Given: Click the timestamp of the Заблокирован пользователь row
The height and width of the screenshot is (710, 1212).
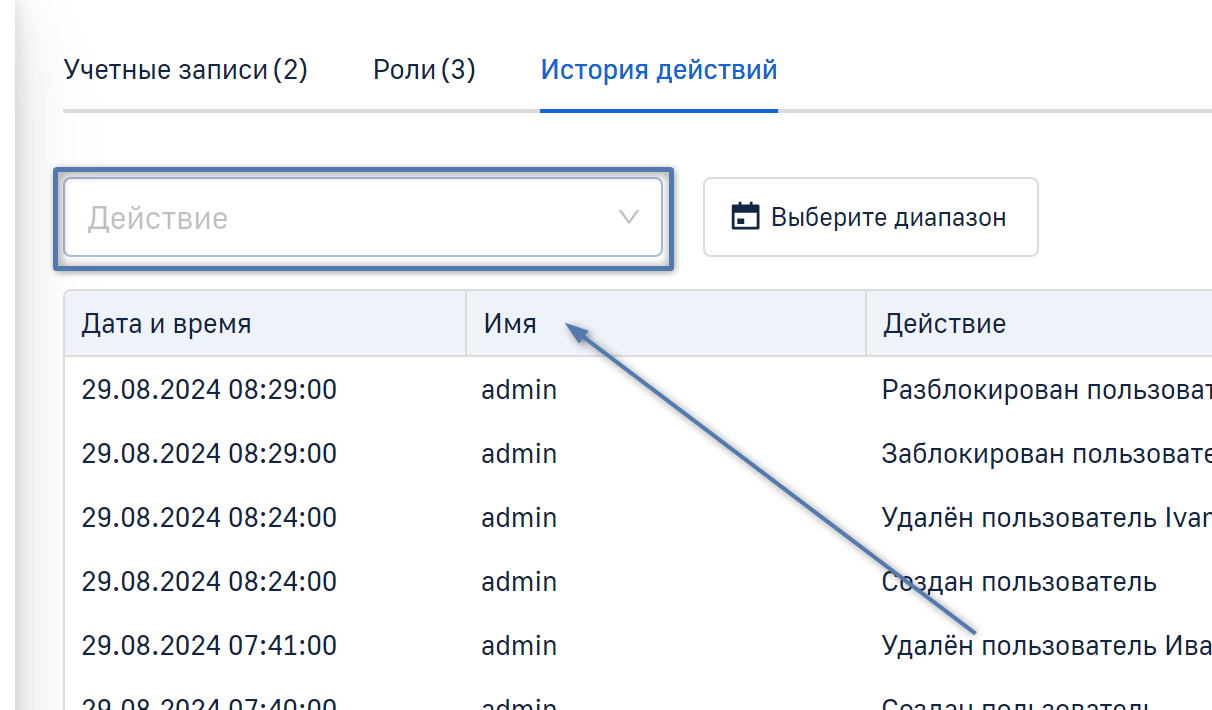Looking at the screenshot, I should coord(209,454).
